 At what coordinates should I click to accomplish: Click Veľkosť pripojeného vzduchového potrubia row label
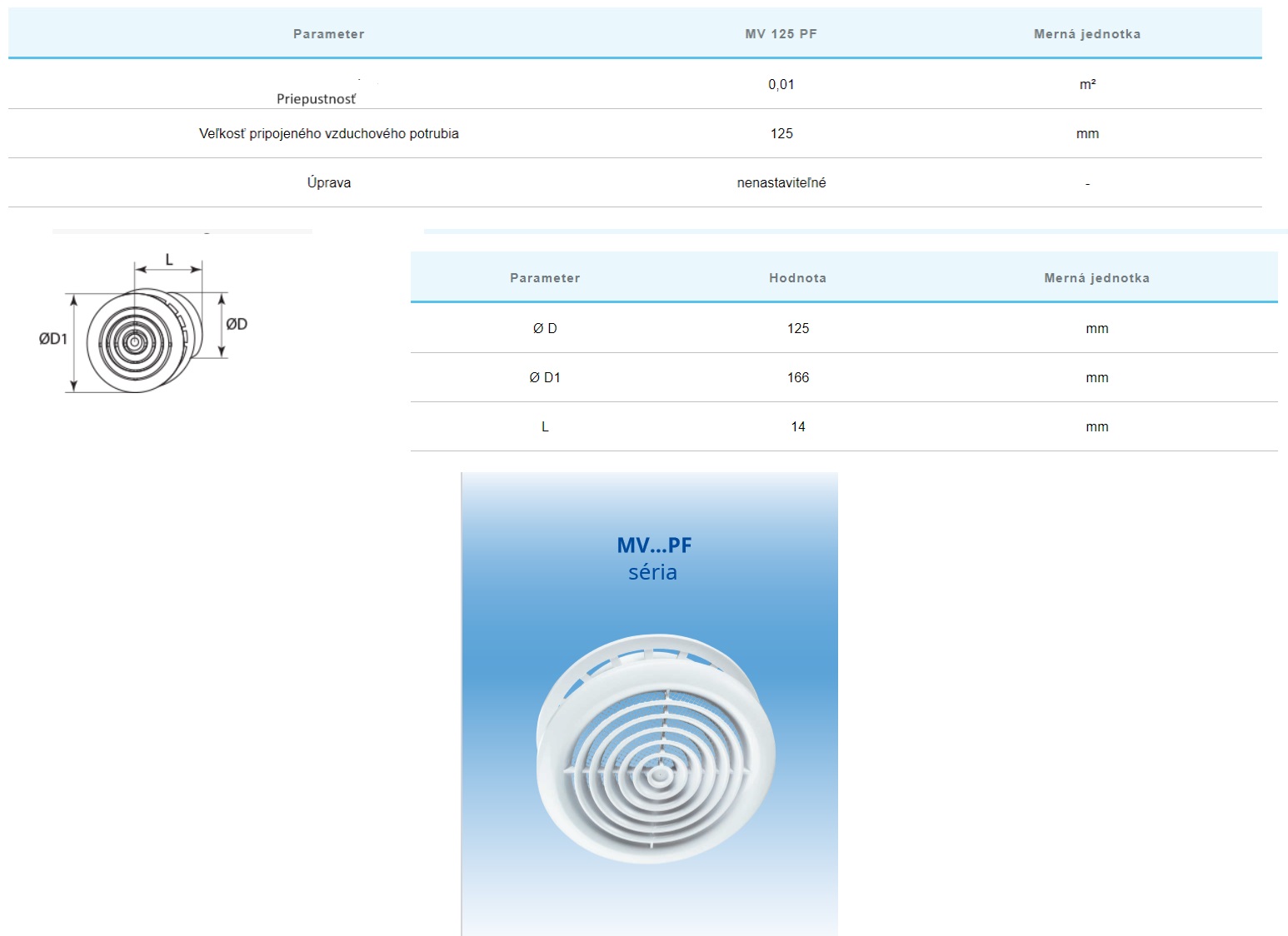[328, 133]
